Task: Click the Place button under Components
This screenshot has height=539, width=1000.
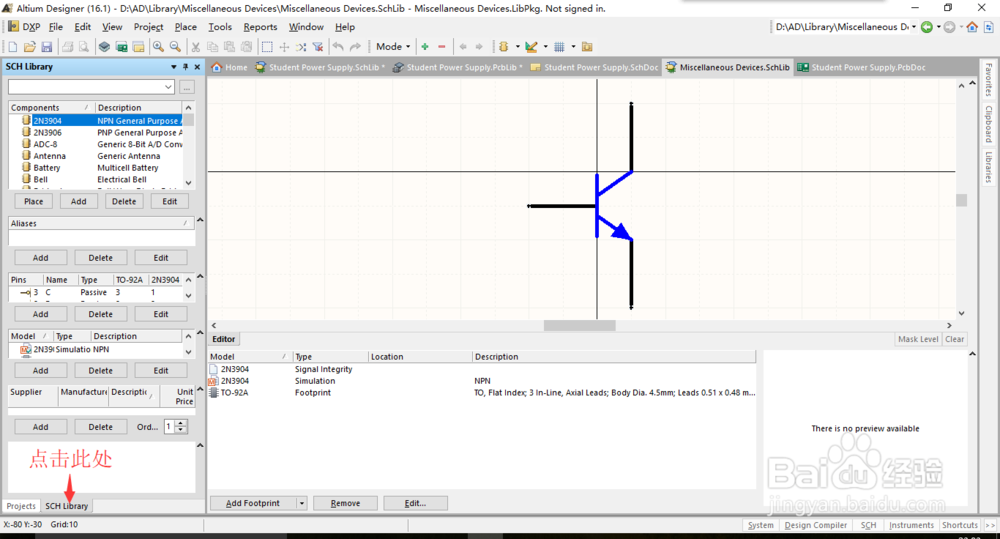Action: pos(34,201)
